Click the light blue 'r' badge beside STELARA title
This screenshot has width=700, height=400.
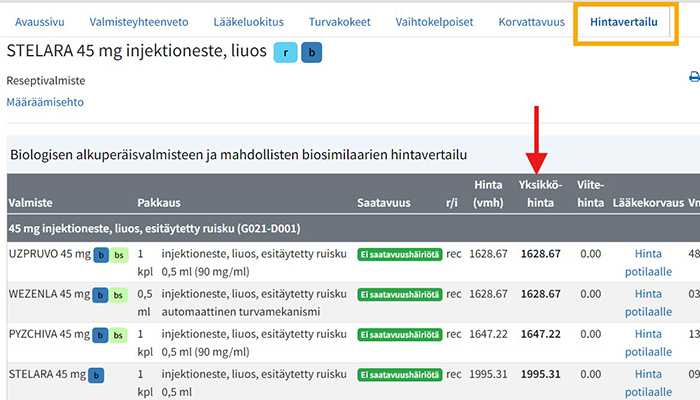click(285, 52)
